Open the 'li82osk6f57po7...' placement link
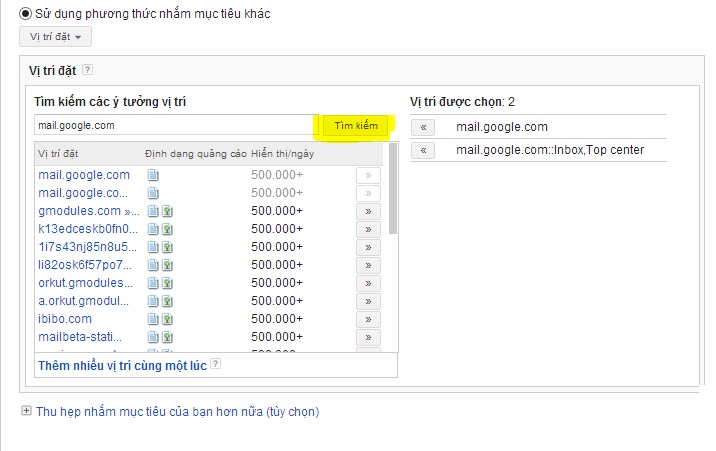This screenshot has width=716, height=451. point(85,265)
